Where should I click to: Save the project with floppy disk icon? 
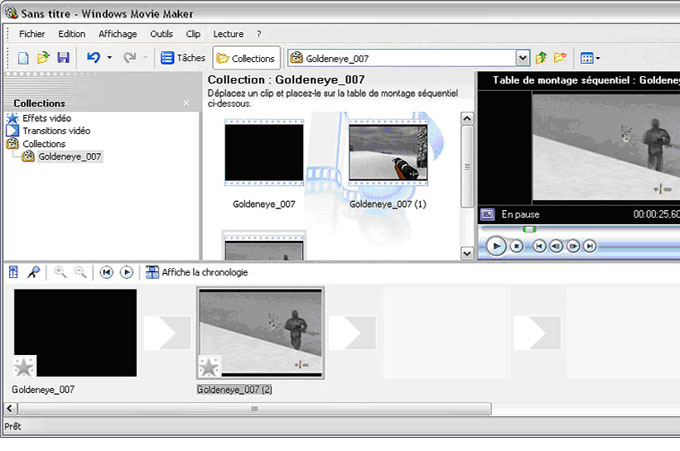(63, 58)
